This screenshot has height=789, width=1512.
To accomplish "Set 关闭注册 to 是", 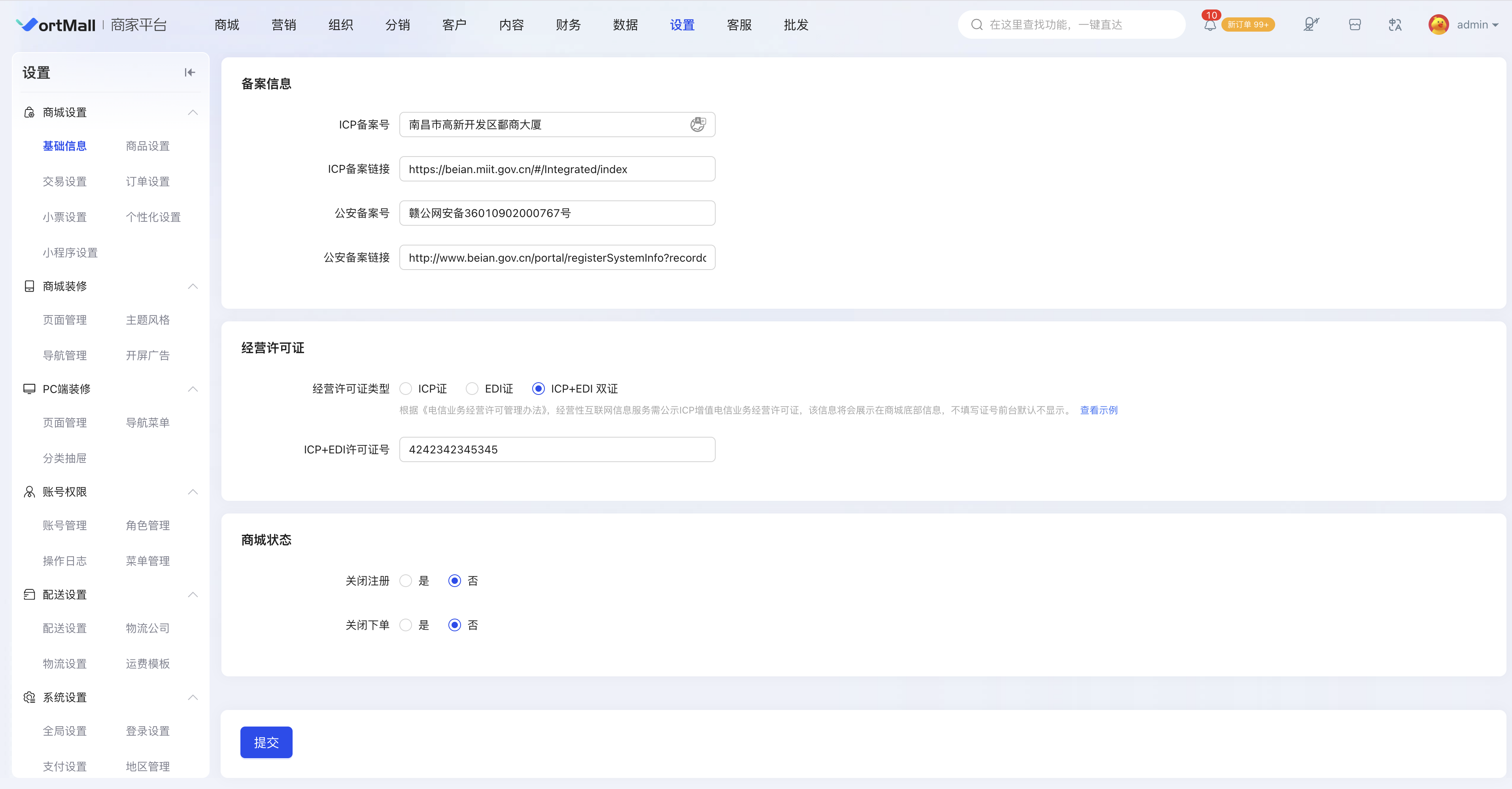I will point(406,581).
